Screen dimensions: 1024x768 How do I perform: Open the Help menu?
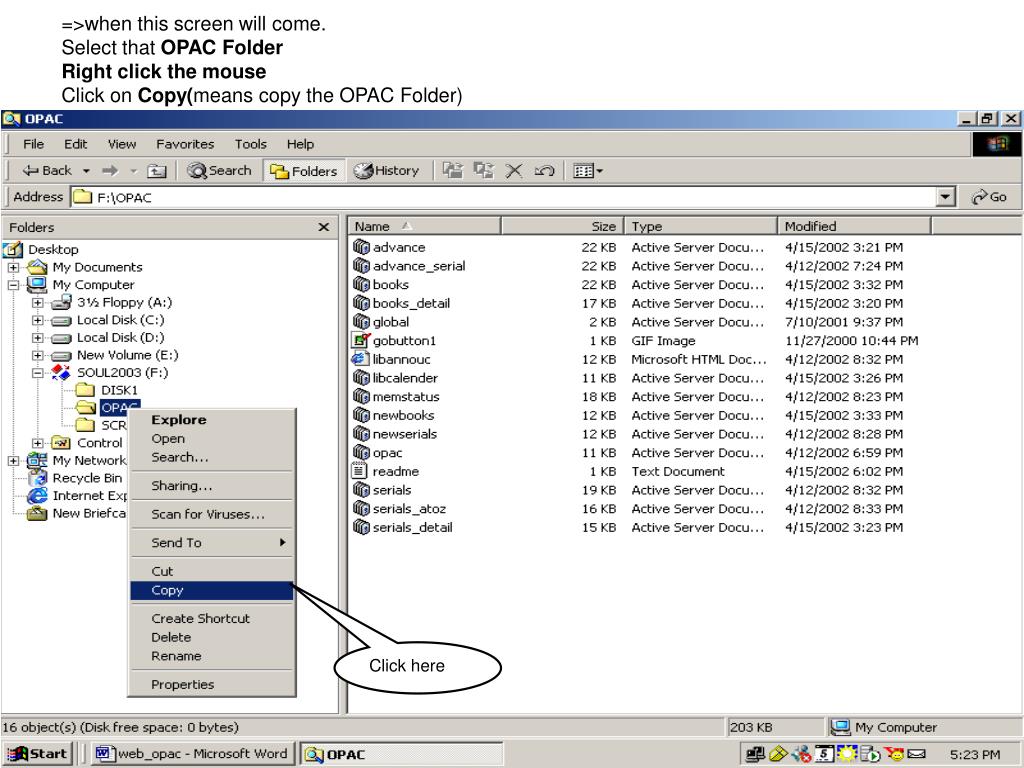point(300,144)
